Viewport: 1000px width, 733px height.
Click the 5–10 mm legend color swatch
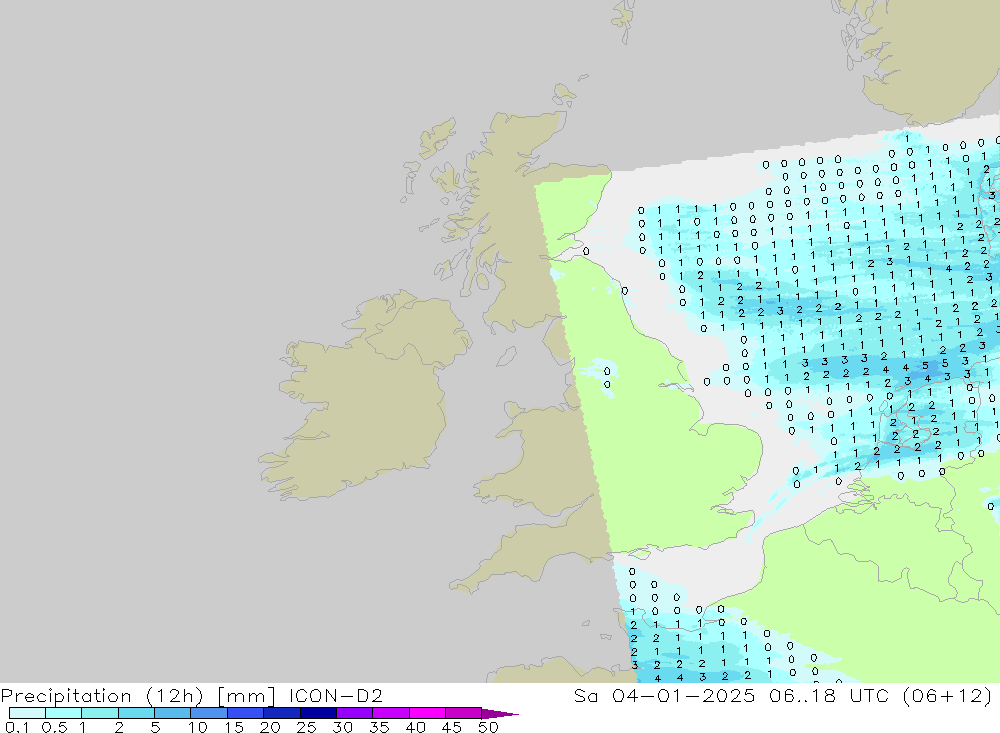coord(173,713)
